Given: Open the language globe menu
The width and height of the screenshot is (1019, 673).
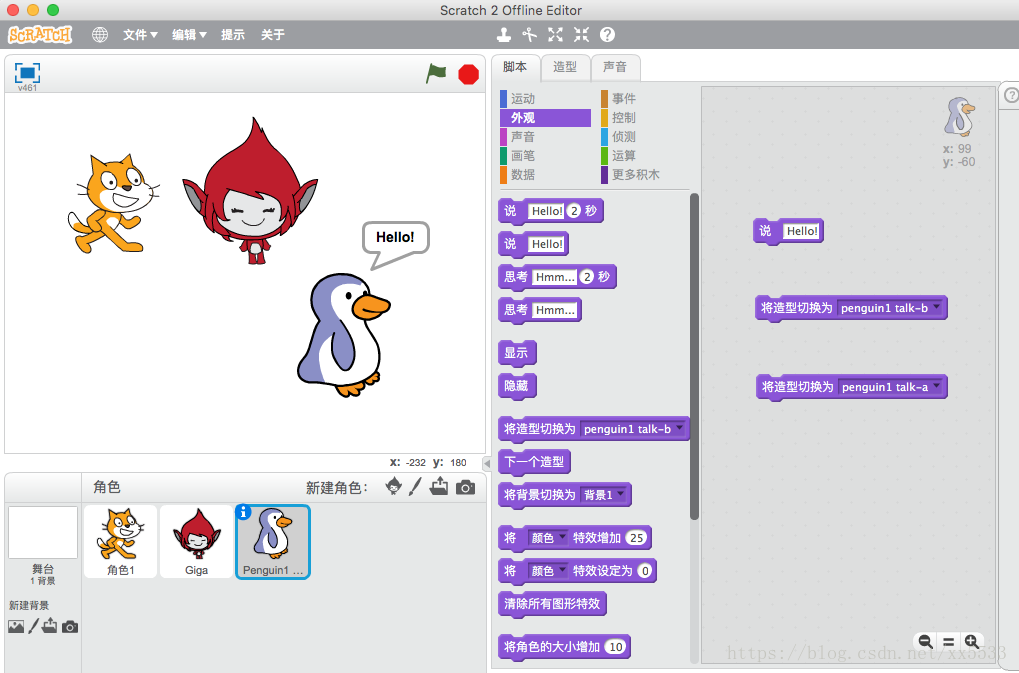Looking at the screenshot, I should click(x=100, y=34).
